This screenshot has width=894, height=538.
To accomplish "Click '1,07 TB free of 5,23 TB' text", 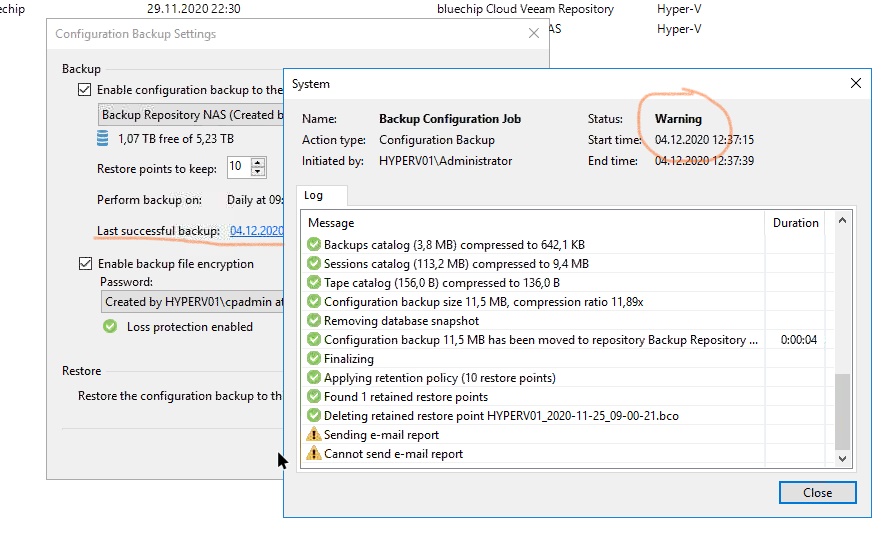I will click(x=176, y=138).
